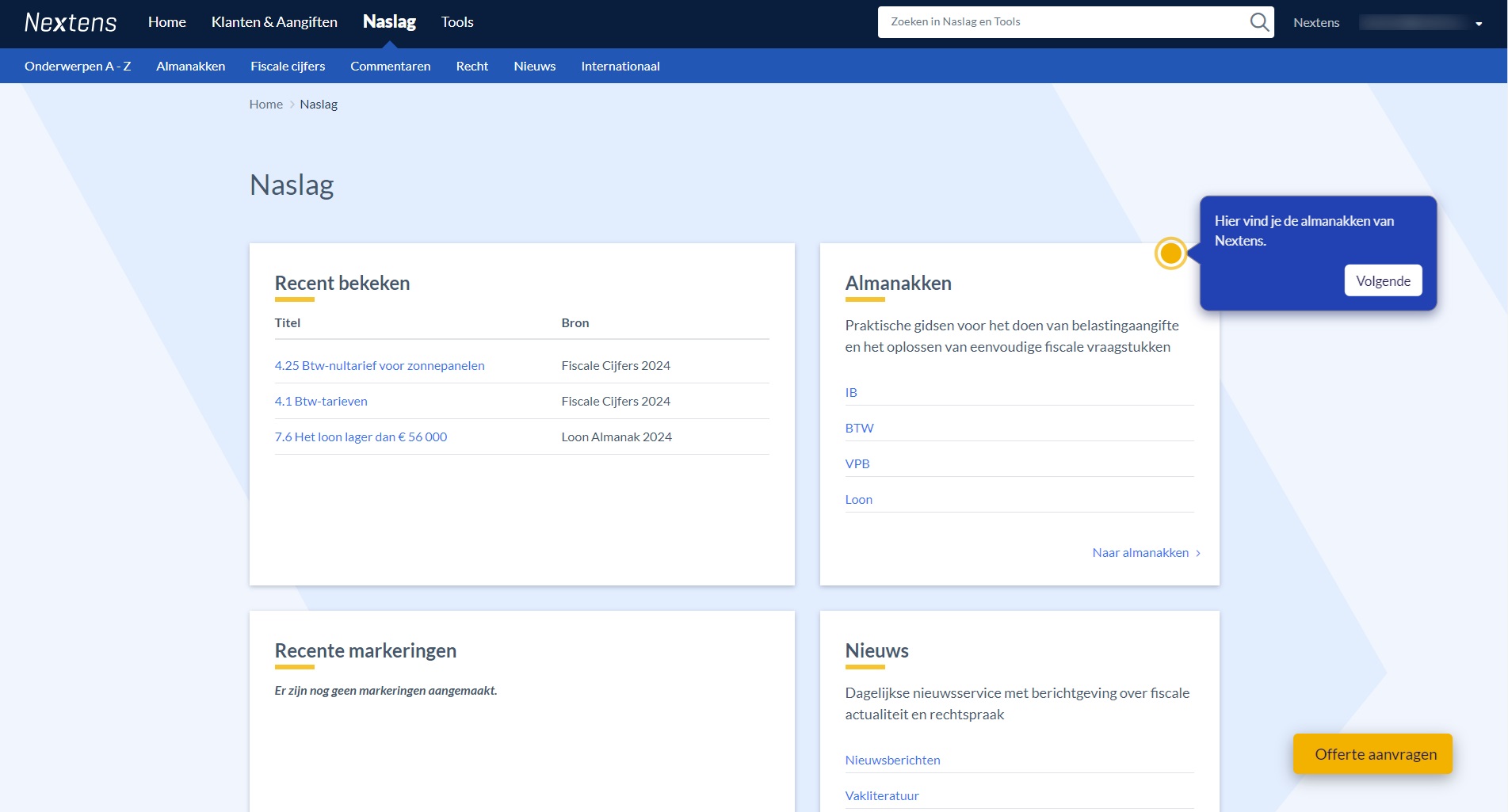Open the Tools menu item

(457, 22)
